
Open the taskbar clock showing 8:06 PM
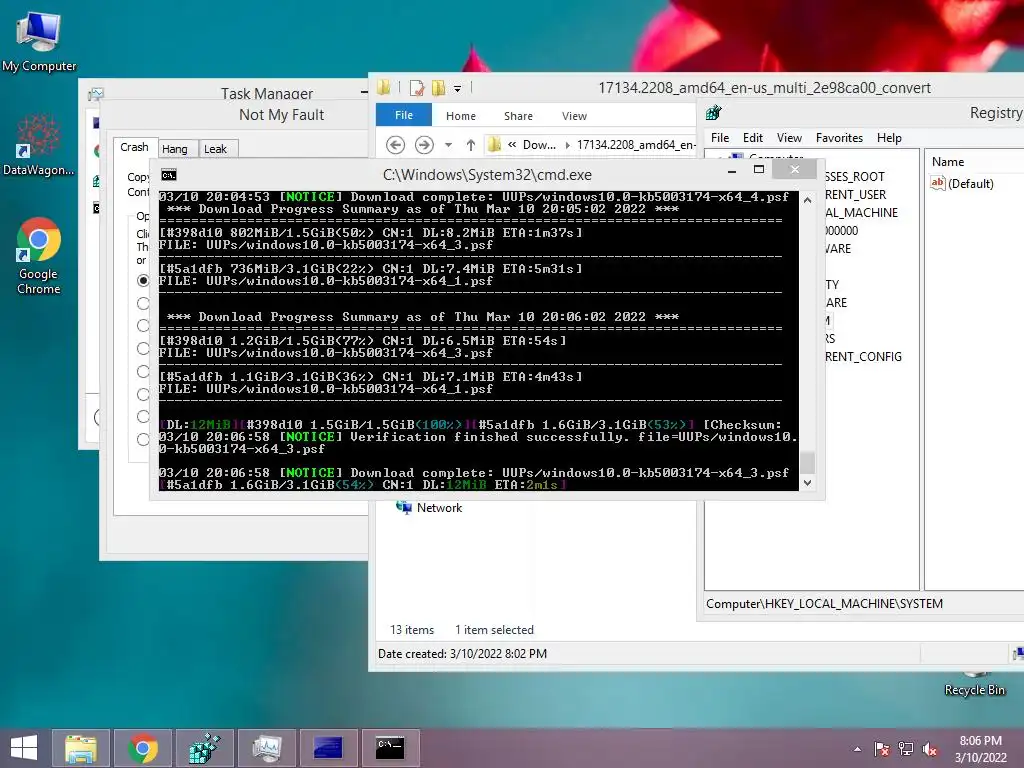coord(980,748)
